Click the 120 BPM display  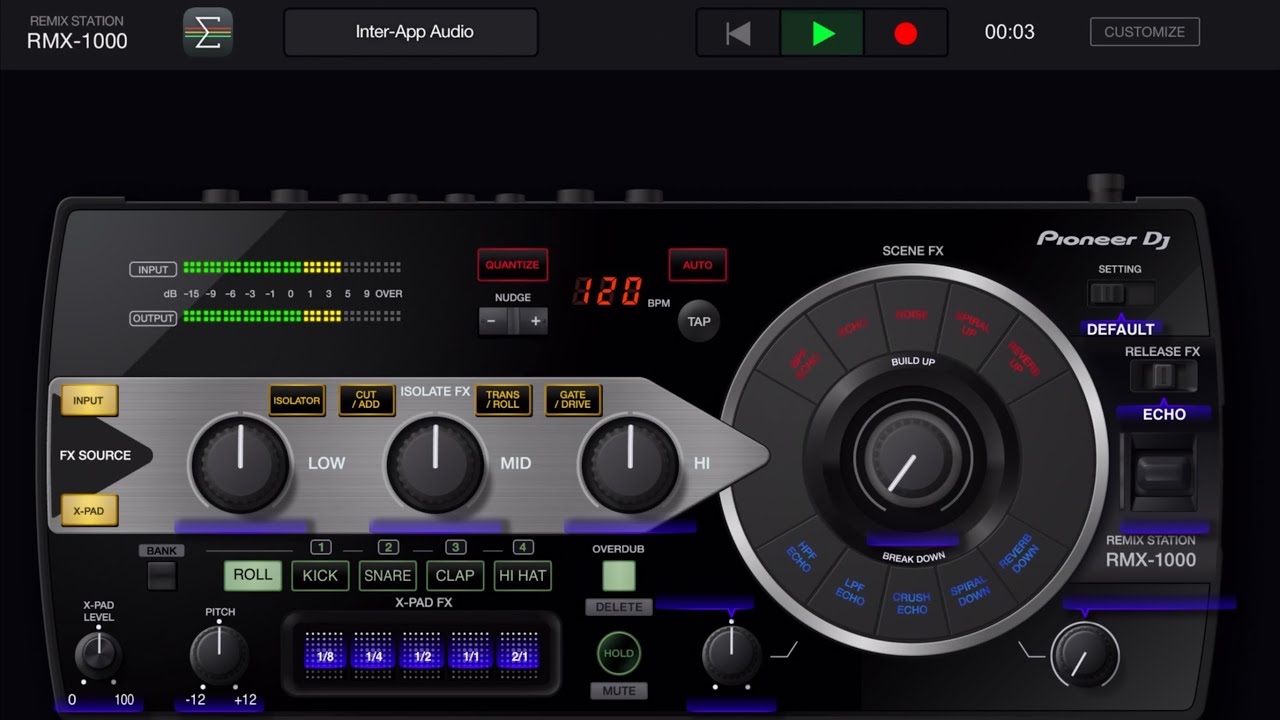click(x=608, y=291)
